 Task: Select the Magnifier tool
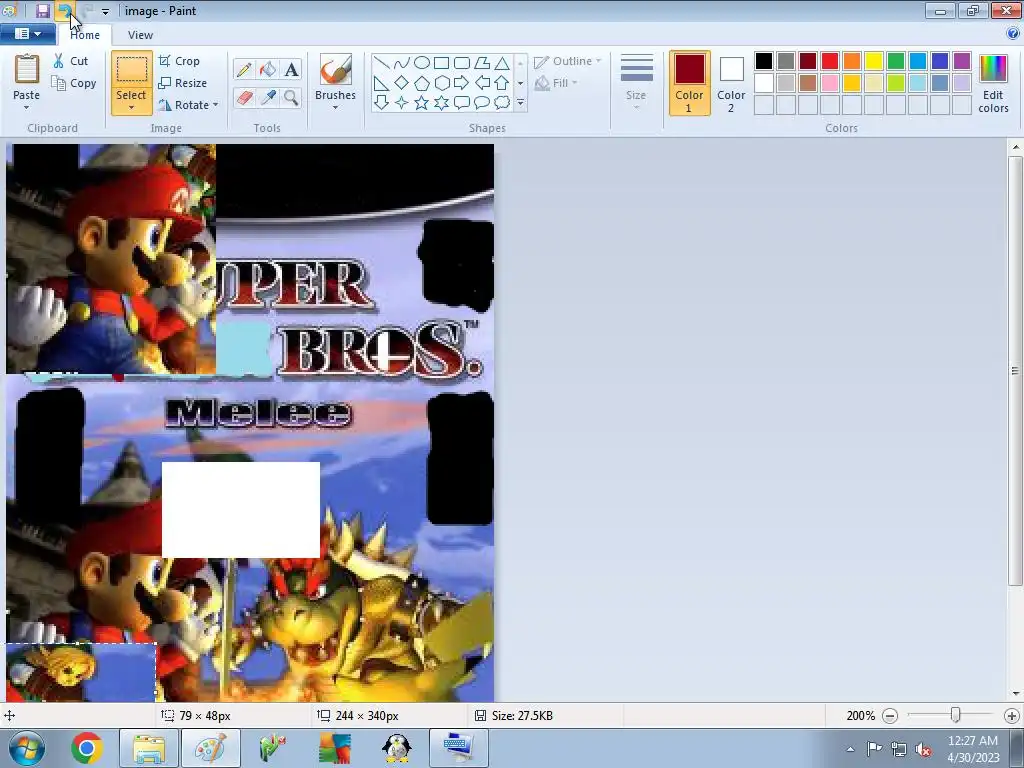[291, 98]
